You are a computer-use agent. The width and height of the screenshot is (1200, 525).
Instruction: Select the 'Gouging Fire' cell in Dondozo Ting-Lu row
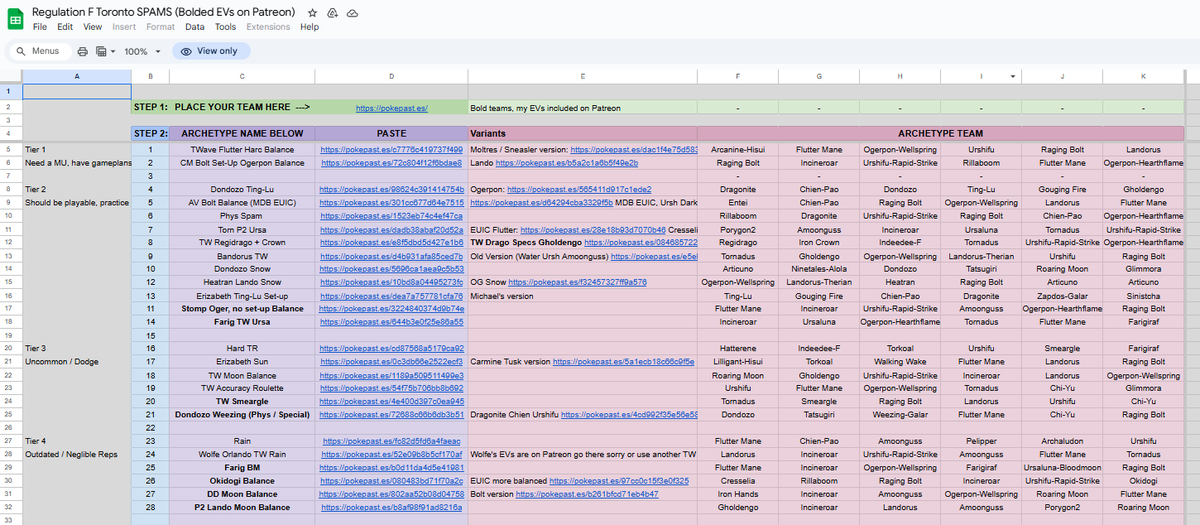click(1062, 188)
